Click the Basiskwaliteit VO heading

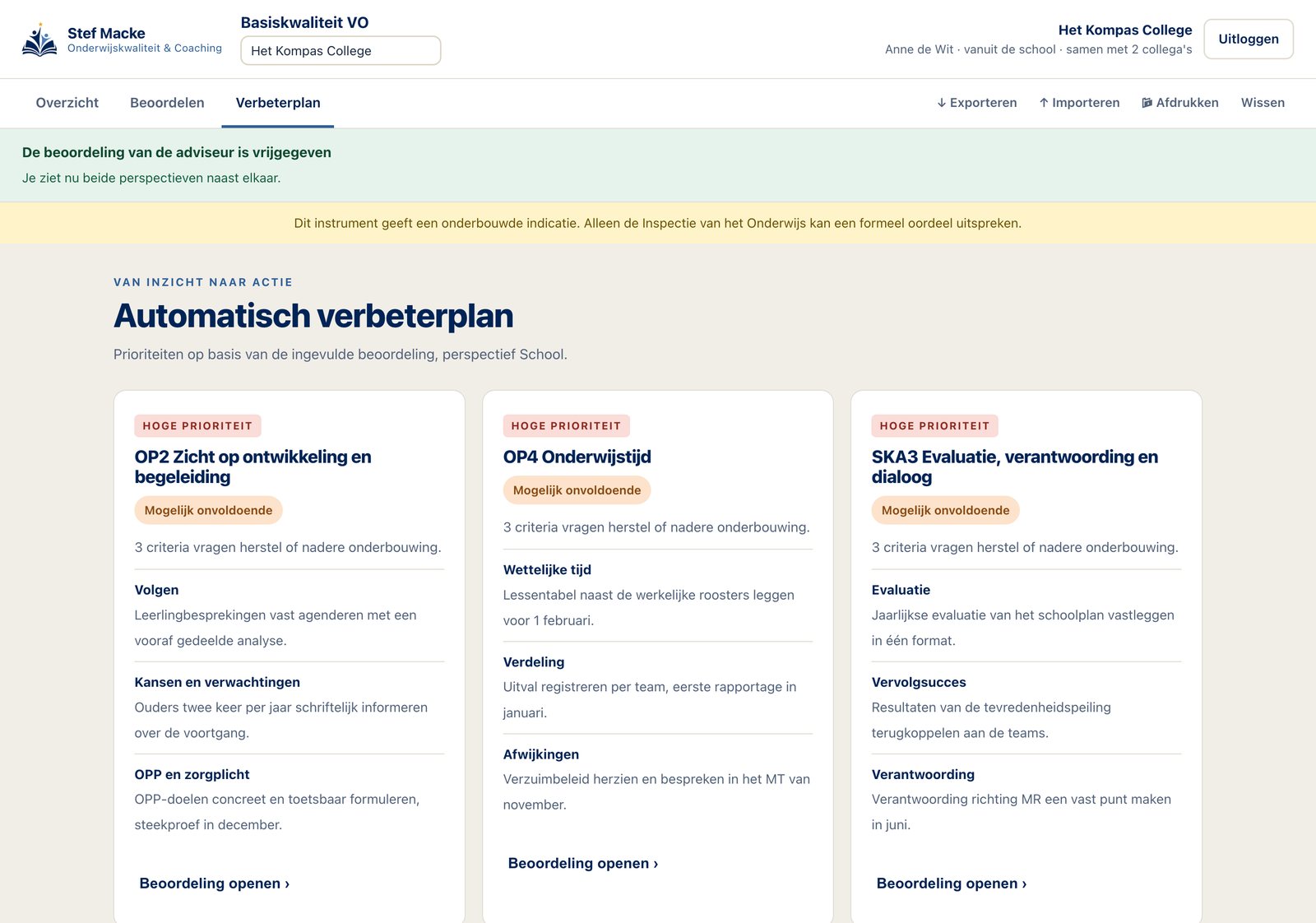tap(304, 23)
